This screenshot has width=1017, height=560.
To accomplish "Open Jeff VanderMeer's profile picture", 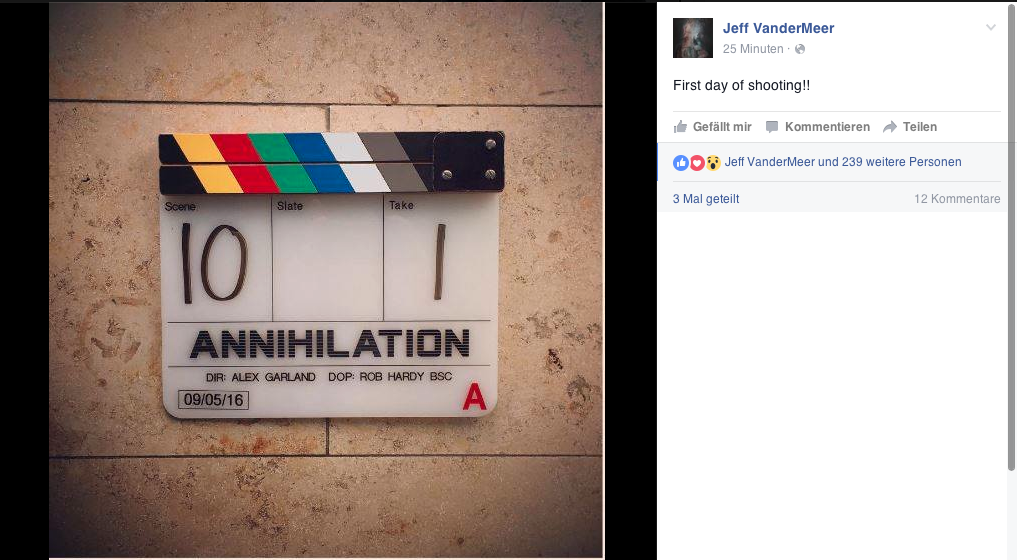I will [x=693, y=38].
